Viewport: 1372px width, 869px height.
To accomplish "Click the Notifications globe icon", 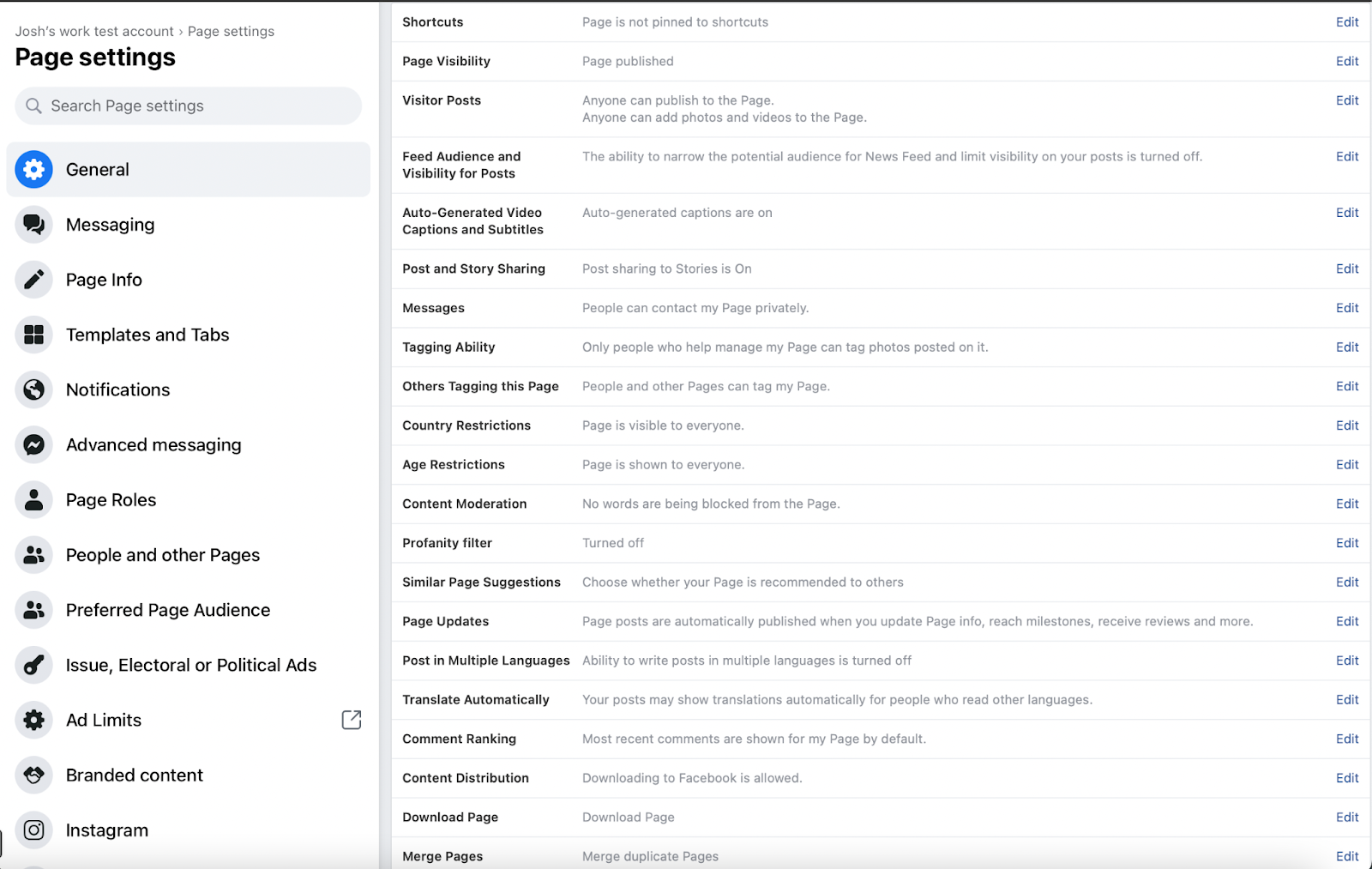I will (34, 389).
